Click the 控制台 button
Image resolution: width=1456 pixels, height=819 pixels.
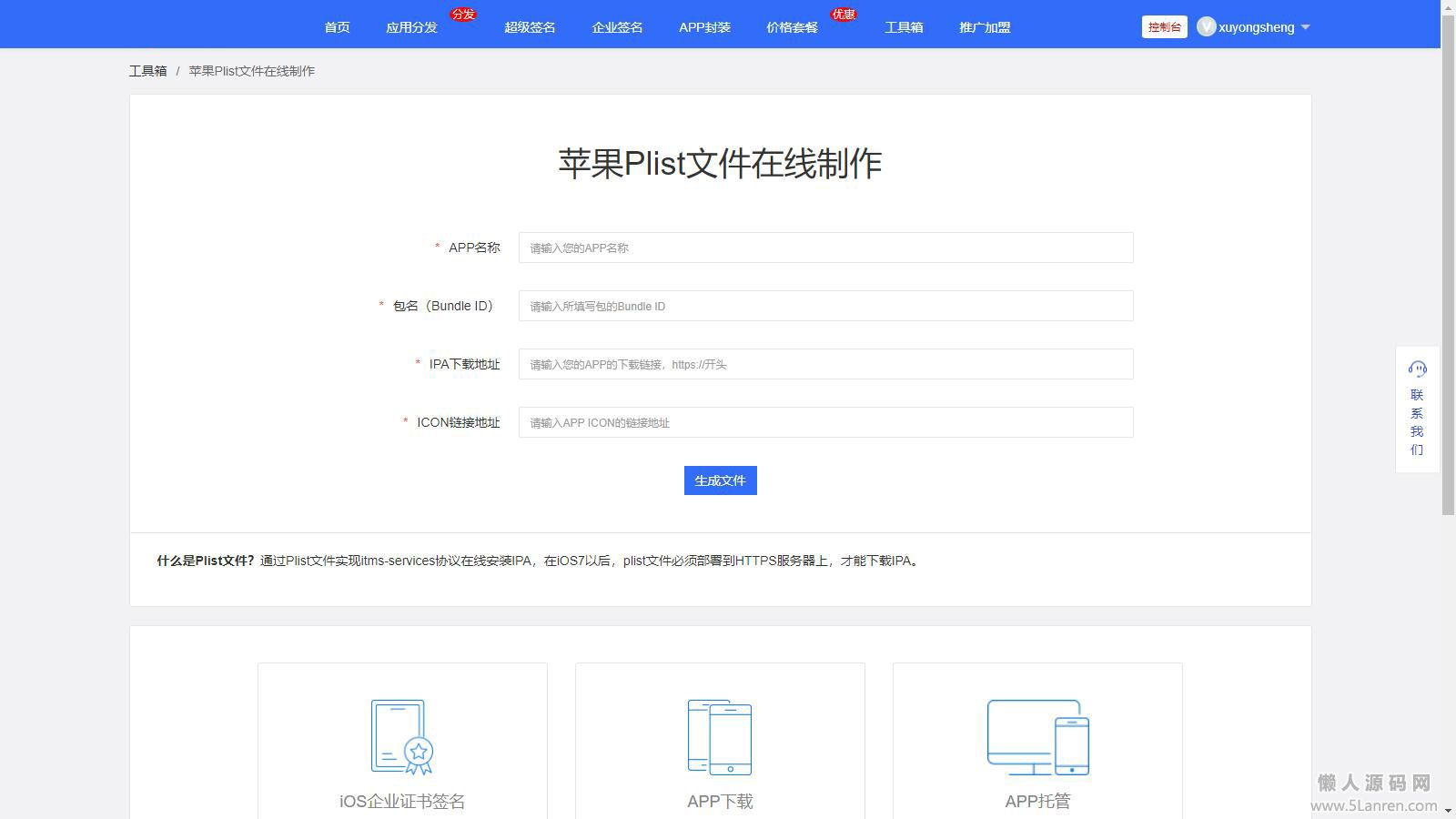pyautogui.click(x=1164, y=27)
